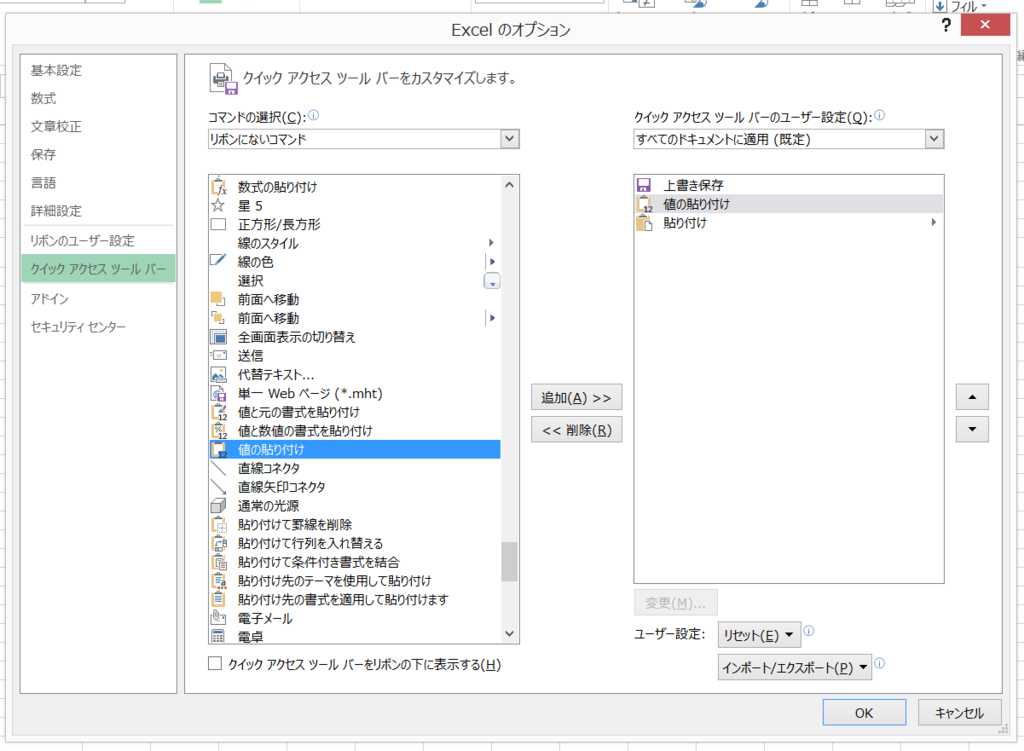1024x751 pixels.
Task: Open 保存 category
Action: (x=43, y=155)
